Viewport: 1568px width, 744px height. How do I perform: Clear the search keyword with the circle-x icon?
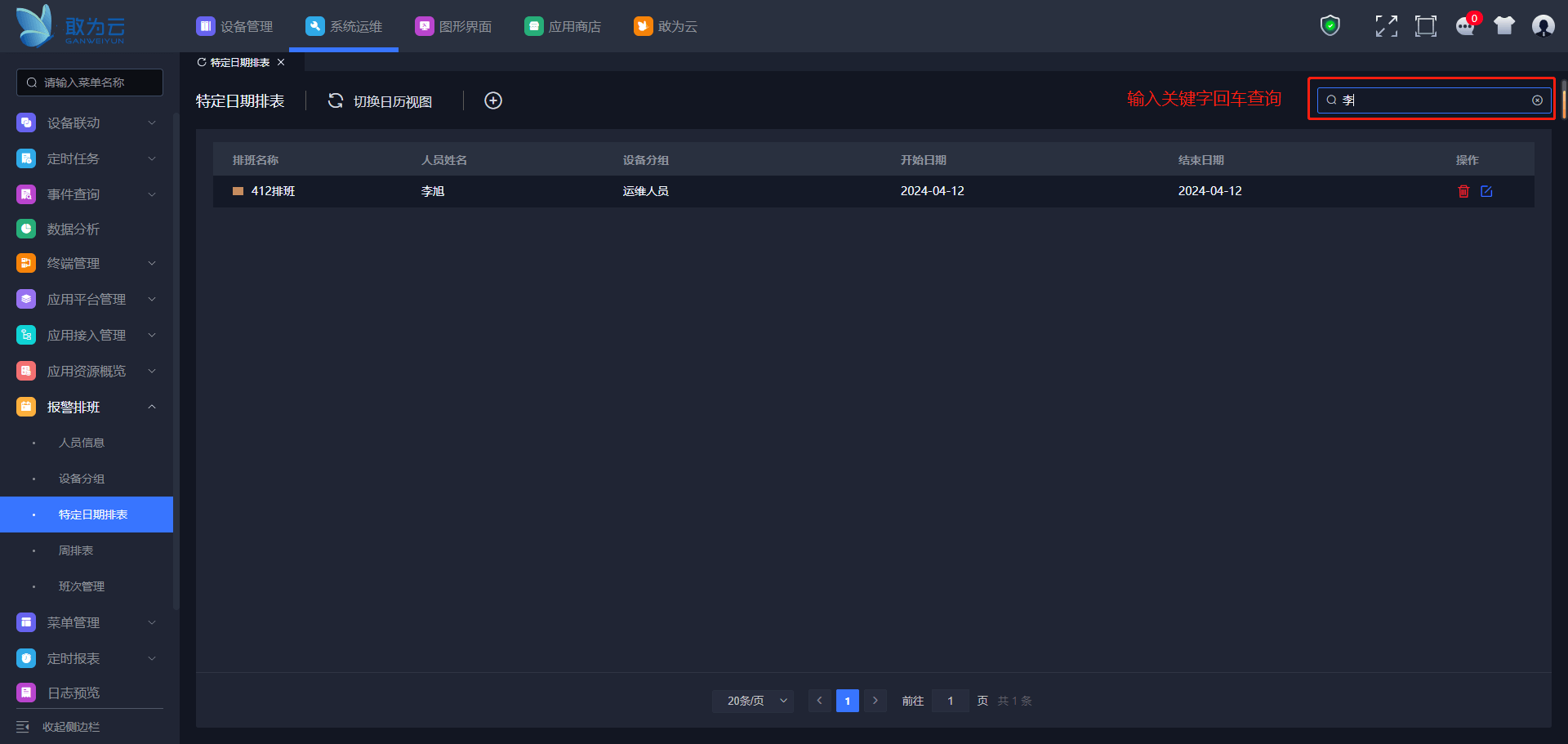pyautogui.click(x=1537, y=100)
